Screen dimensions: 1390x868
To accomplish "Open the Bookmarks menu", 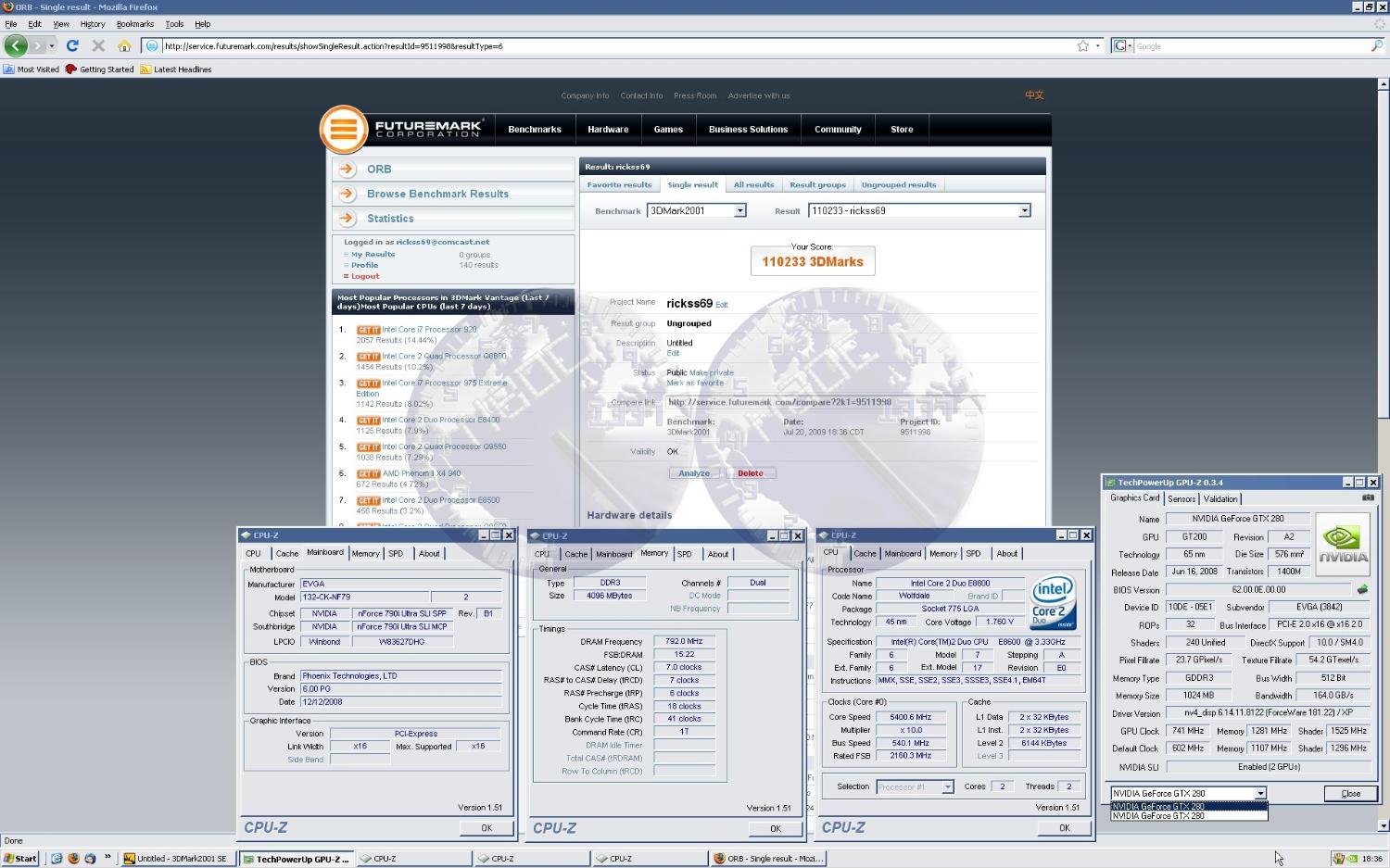I will pos(135,24).
